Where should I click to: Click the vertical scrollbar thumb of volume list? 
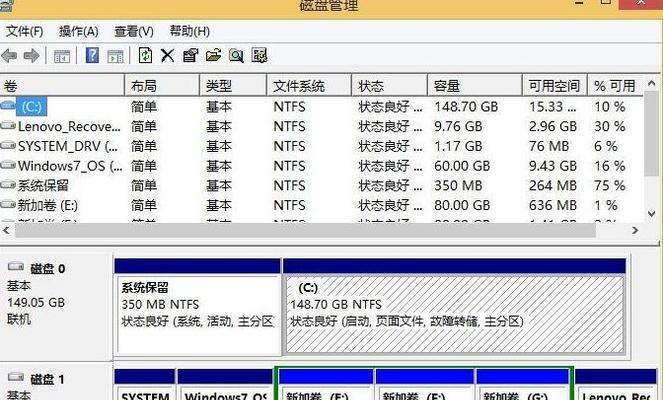click(652, 133)
